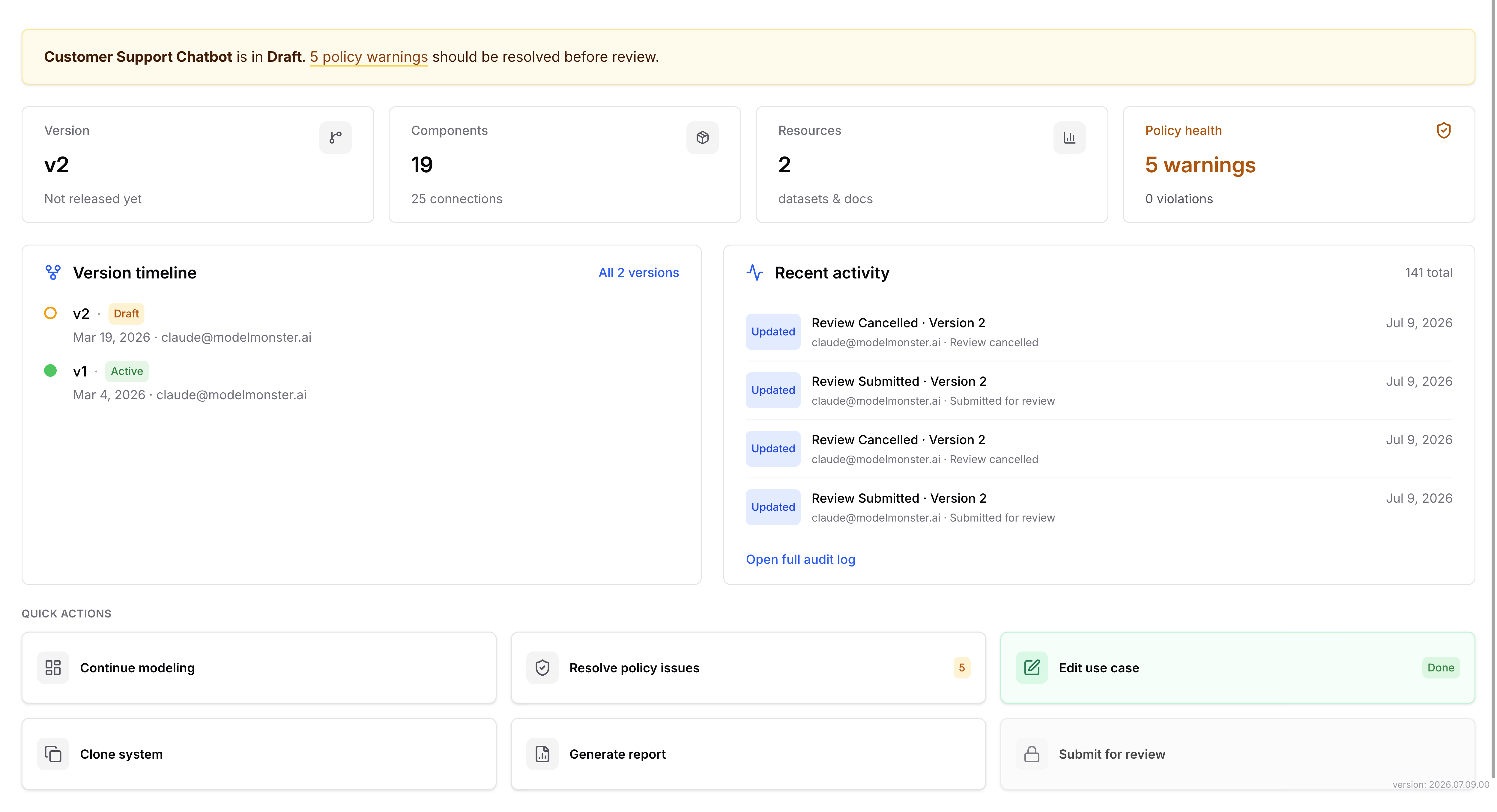Image resolution: width=1497 pixels, height=812 pixels.
Task: Click the '141 total' activity count
Action: (x=1428, y=272)
